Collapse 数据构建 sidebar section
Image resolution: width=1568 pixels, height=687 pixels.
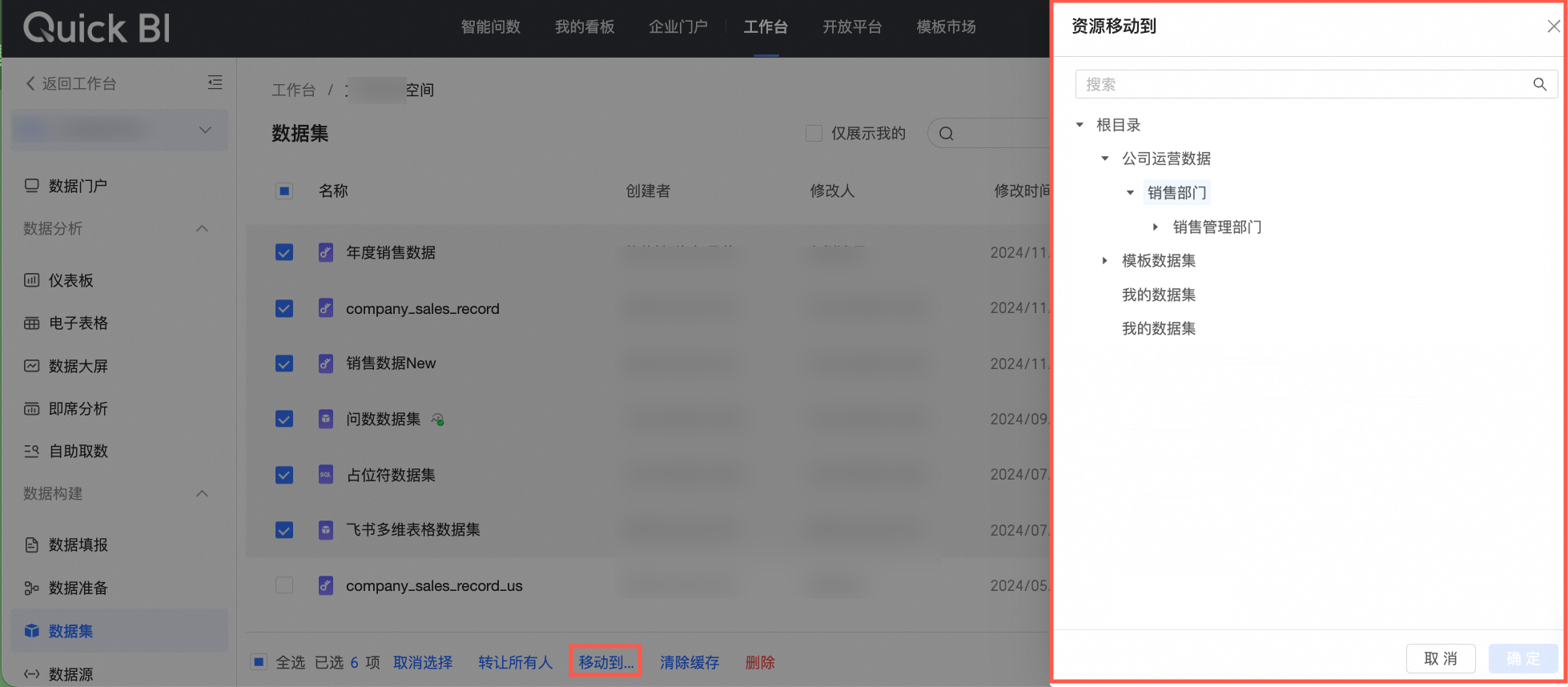coord(203,494)
